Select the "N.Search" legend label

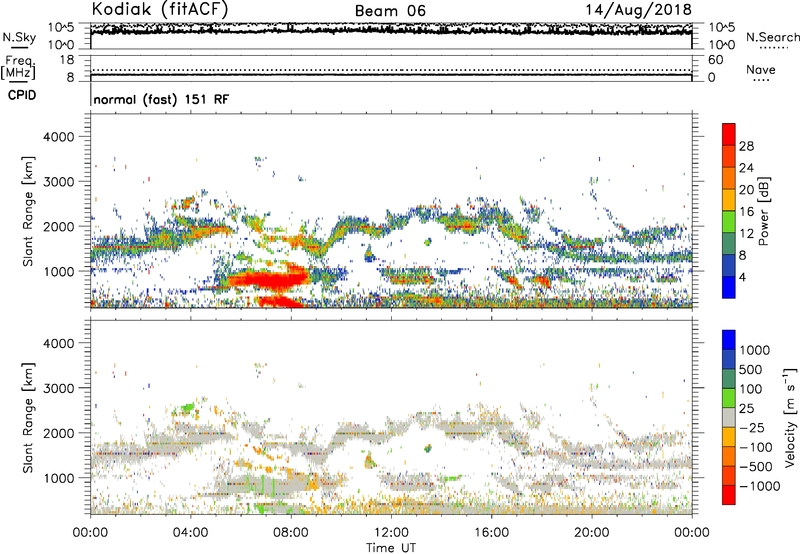click(772, 37)
